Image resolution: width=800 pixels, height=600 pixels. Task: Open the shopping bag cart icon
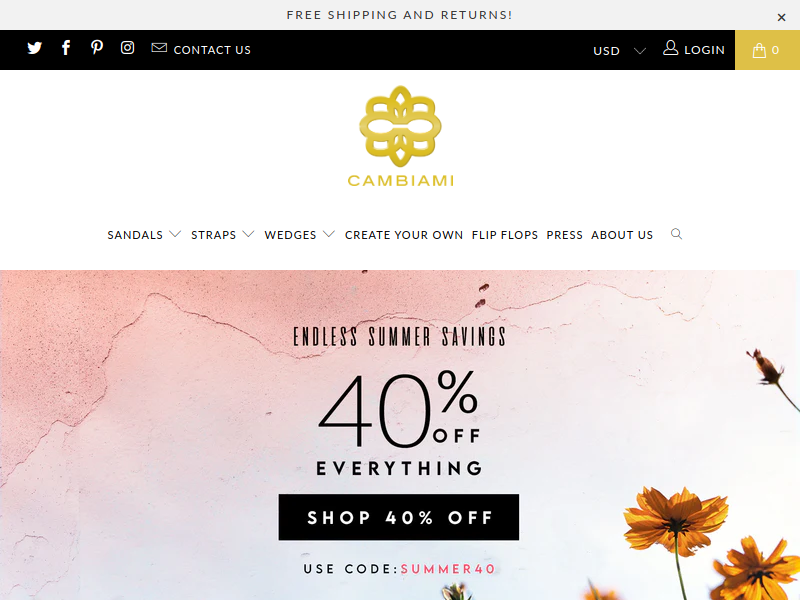coord(759,50)
